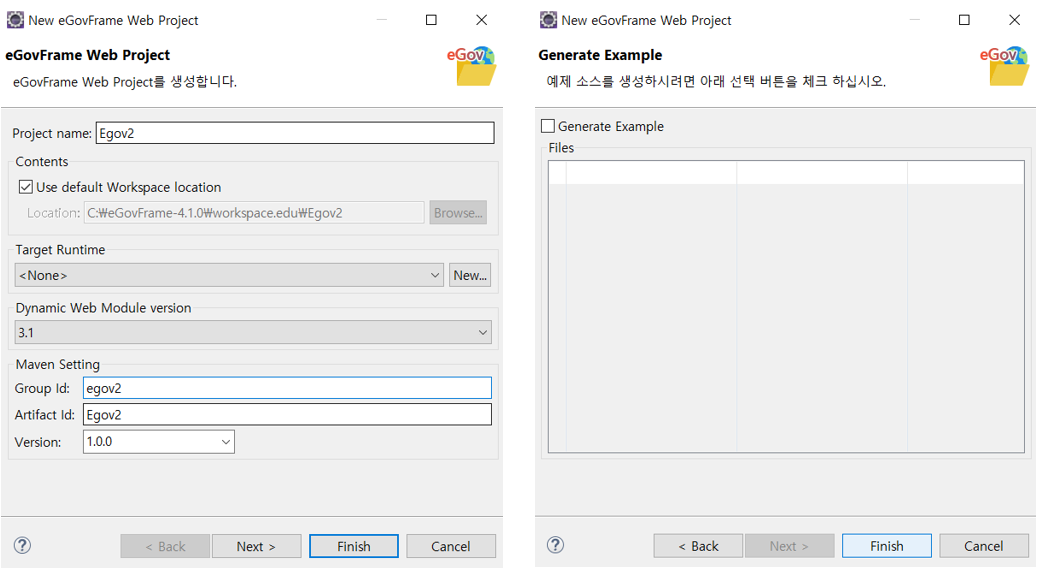Click help icon in eGovFrame Web Project dialog
The image size is (1038, 568).
click(x=23, y=545)
